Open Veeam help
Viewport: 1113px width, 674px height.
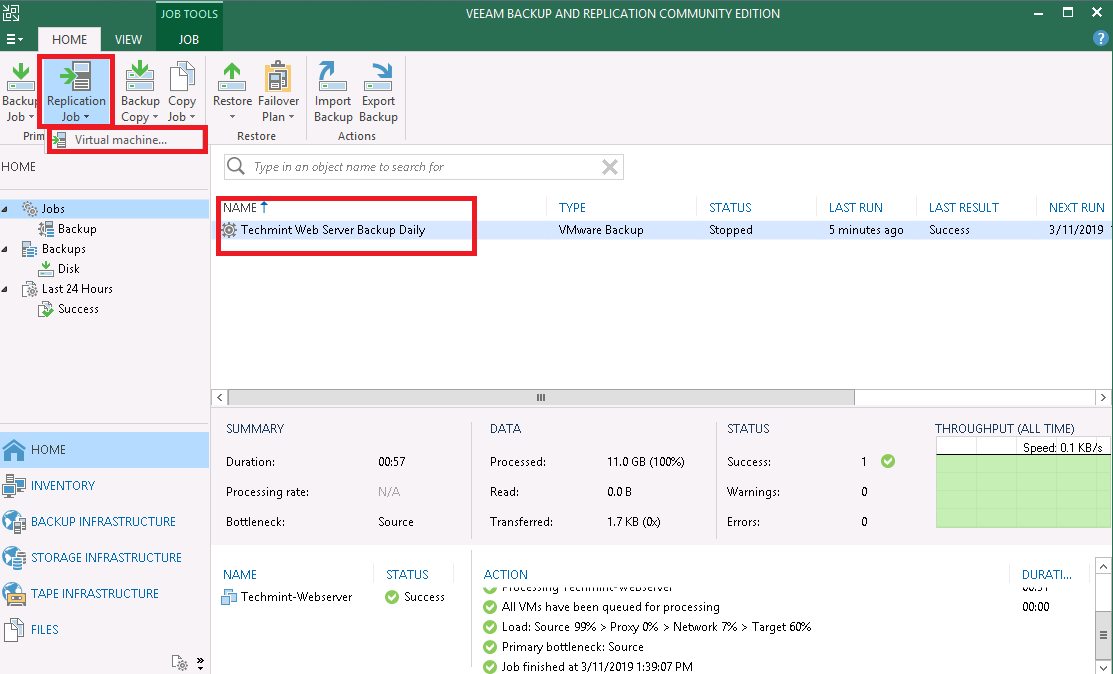[x=1102, y=39]
